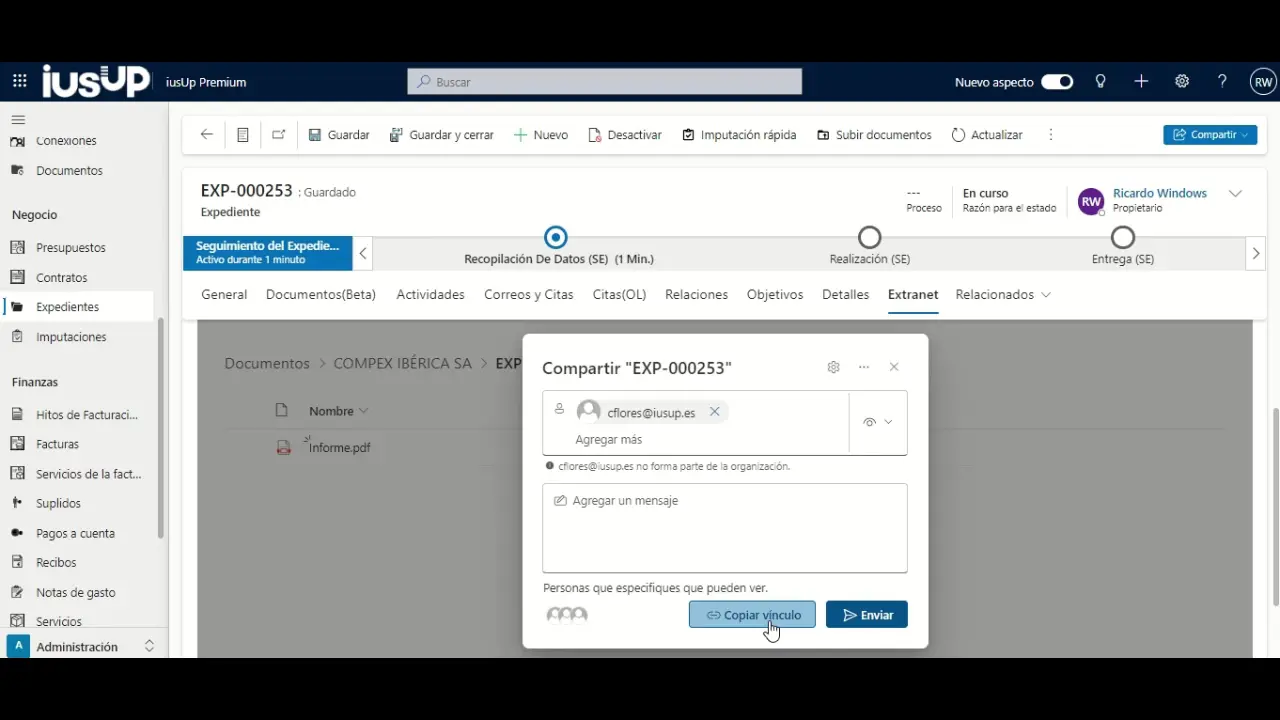Click the Agregar un mensaje field

click(724, 528)
